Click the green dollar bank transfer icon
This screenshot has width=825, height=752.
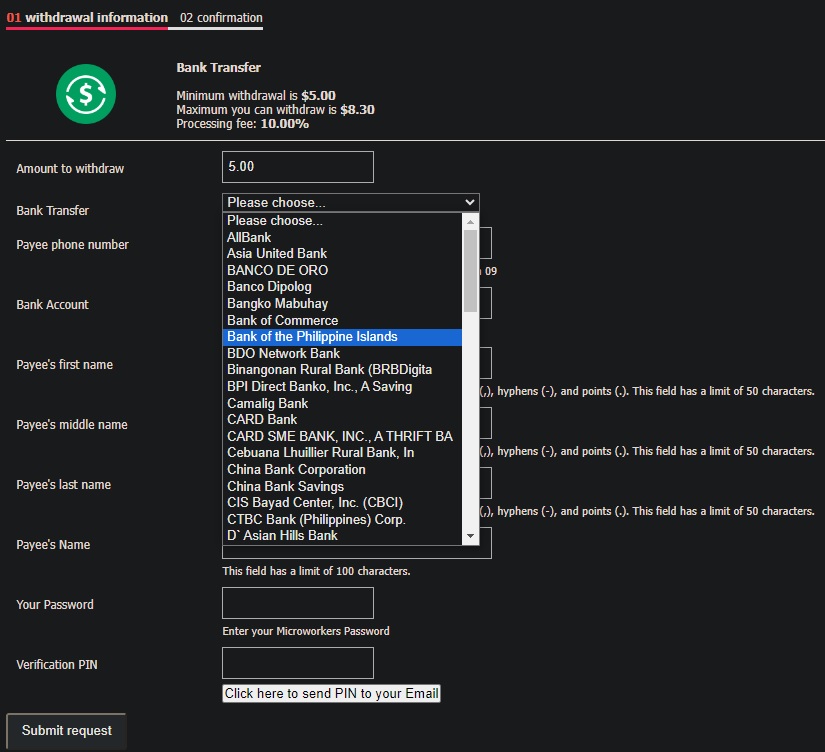click(86, 94)
